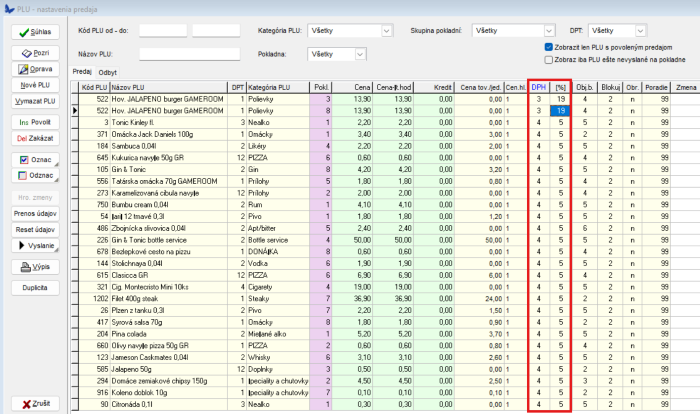The image size is (700, 414).
Task: Click the Súhlas confirm button
Action: [x=35, y=32]
